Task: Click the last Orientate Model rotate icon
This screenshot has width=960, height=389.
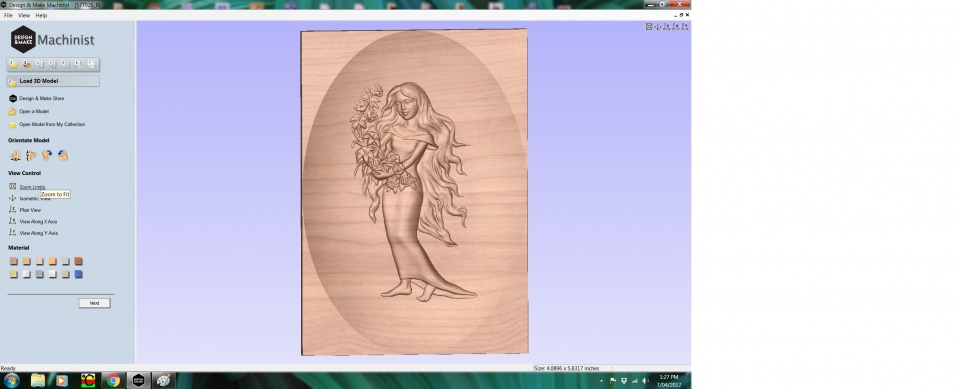Action: tap(63, 156)
